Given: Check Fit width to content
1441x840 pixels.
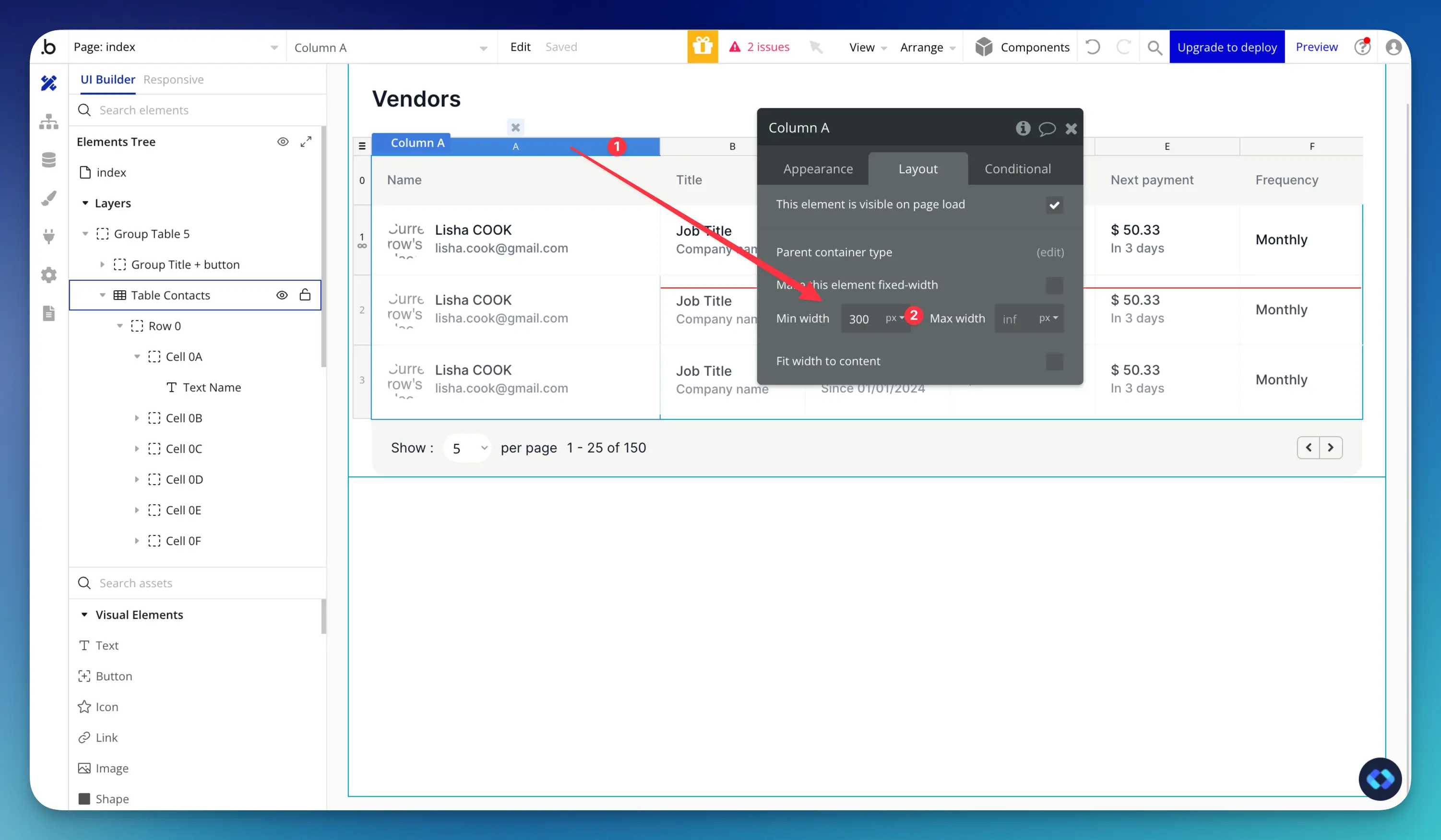Looking at the screenshot, I should (x=1054, y=361).
